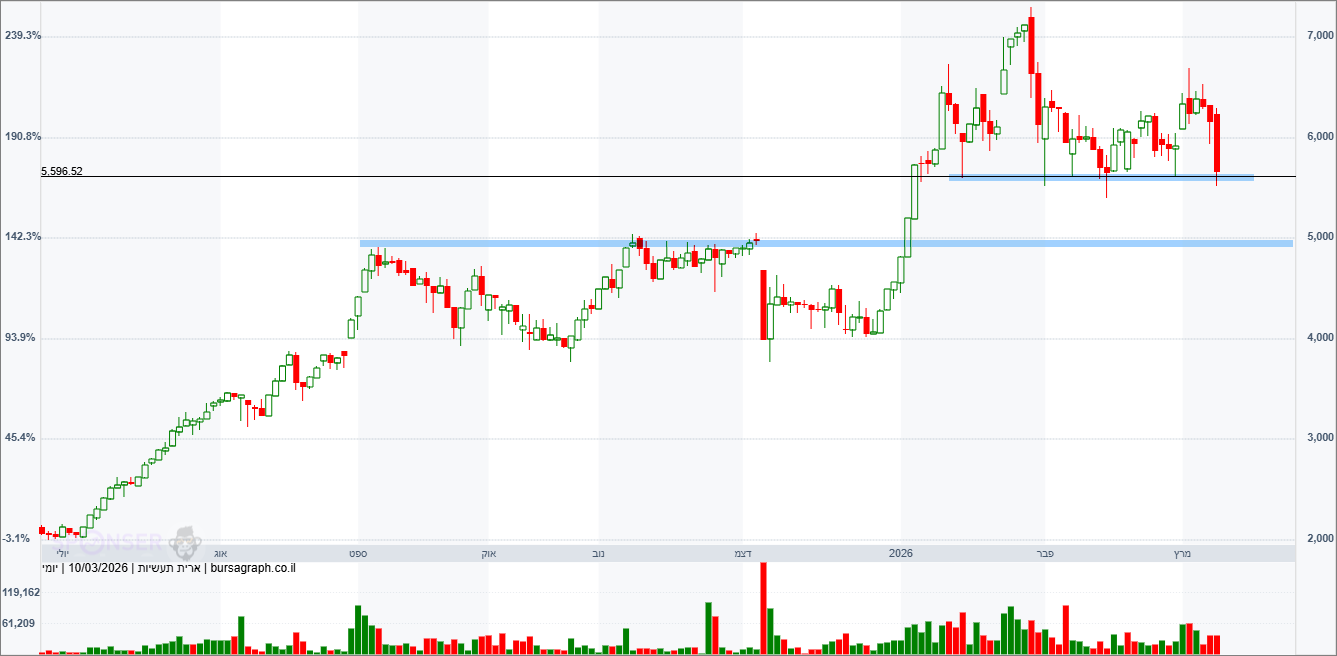The width and height of the screenshot is (1337, 656).
Task: Click the 2,000 price axis label
Action: click(x=1320, y=539)
